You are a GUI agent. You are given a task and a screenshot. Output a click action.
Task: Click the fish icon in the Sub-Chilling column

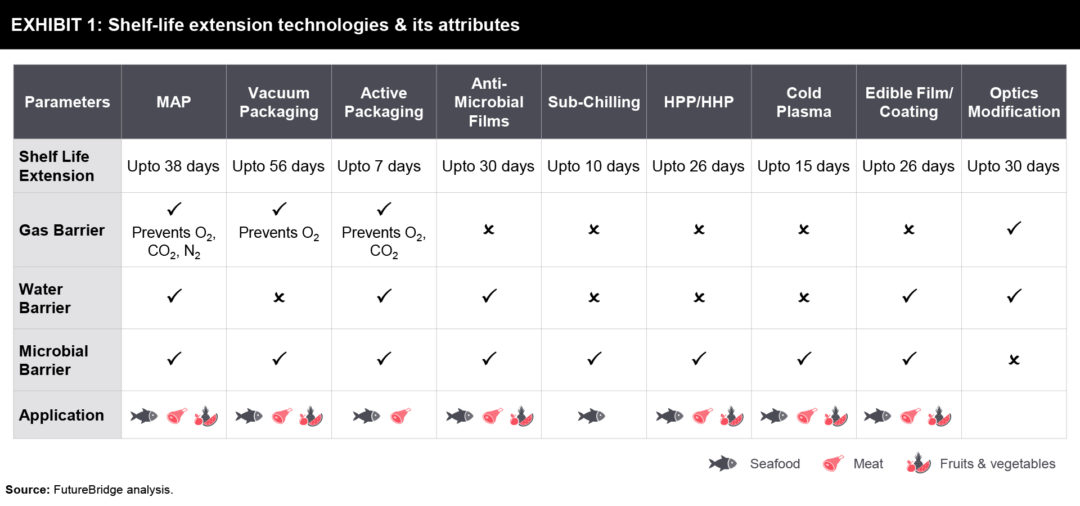click(x=592, y=415)
